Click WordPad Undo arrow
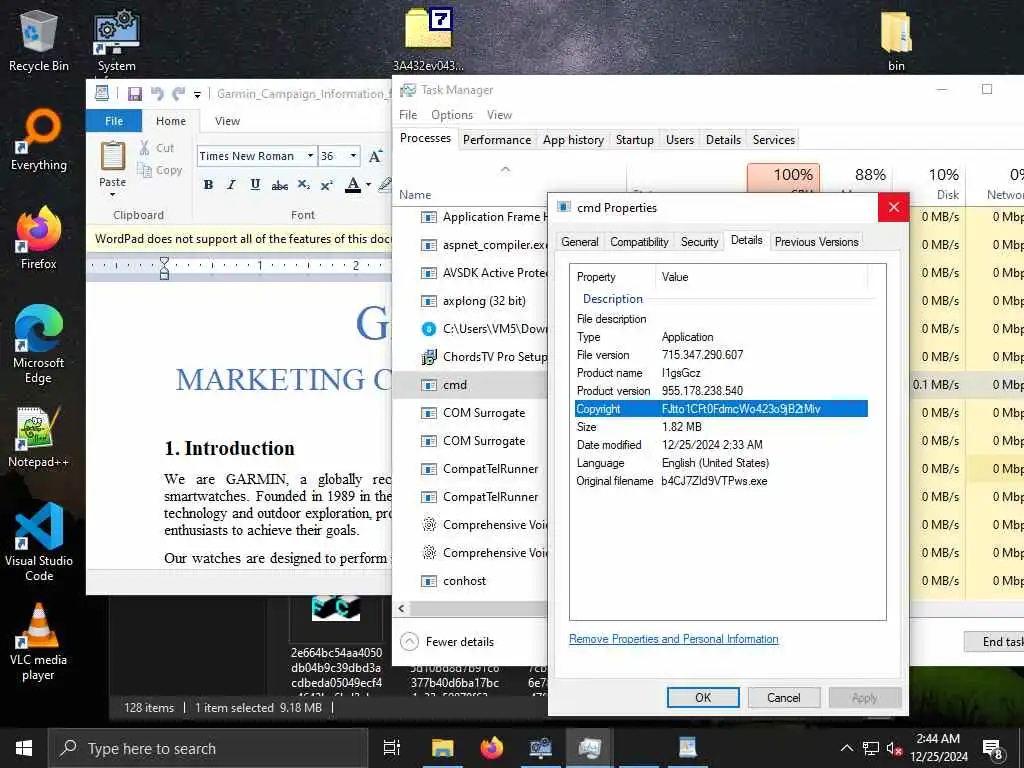 (157, 93)
